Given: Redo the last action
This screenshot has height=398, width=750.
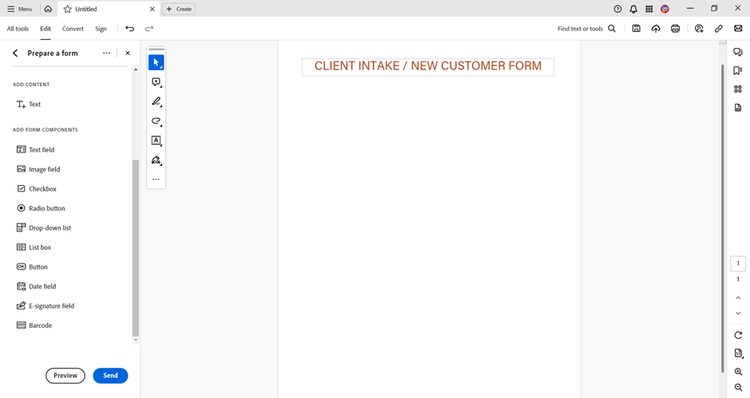Looking at the screenshot, I should tap(149, 29).
